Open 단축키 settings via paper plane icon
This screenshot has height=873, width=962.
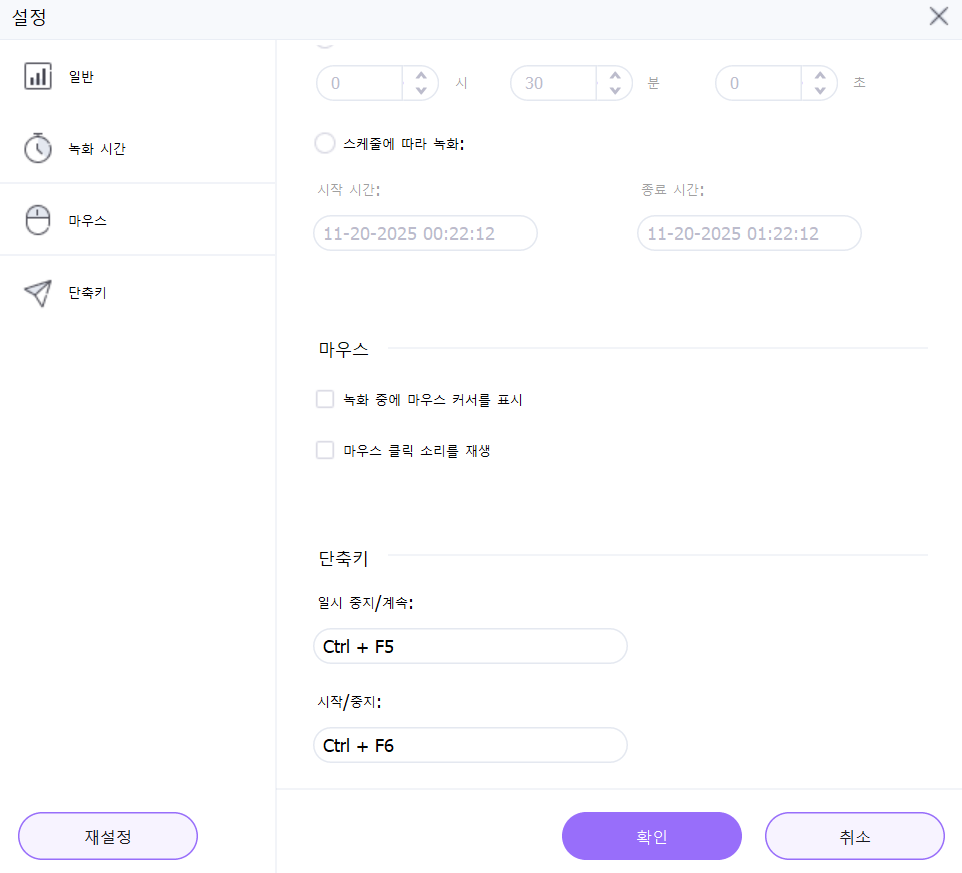click(38, 292)
